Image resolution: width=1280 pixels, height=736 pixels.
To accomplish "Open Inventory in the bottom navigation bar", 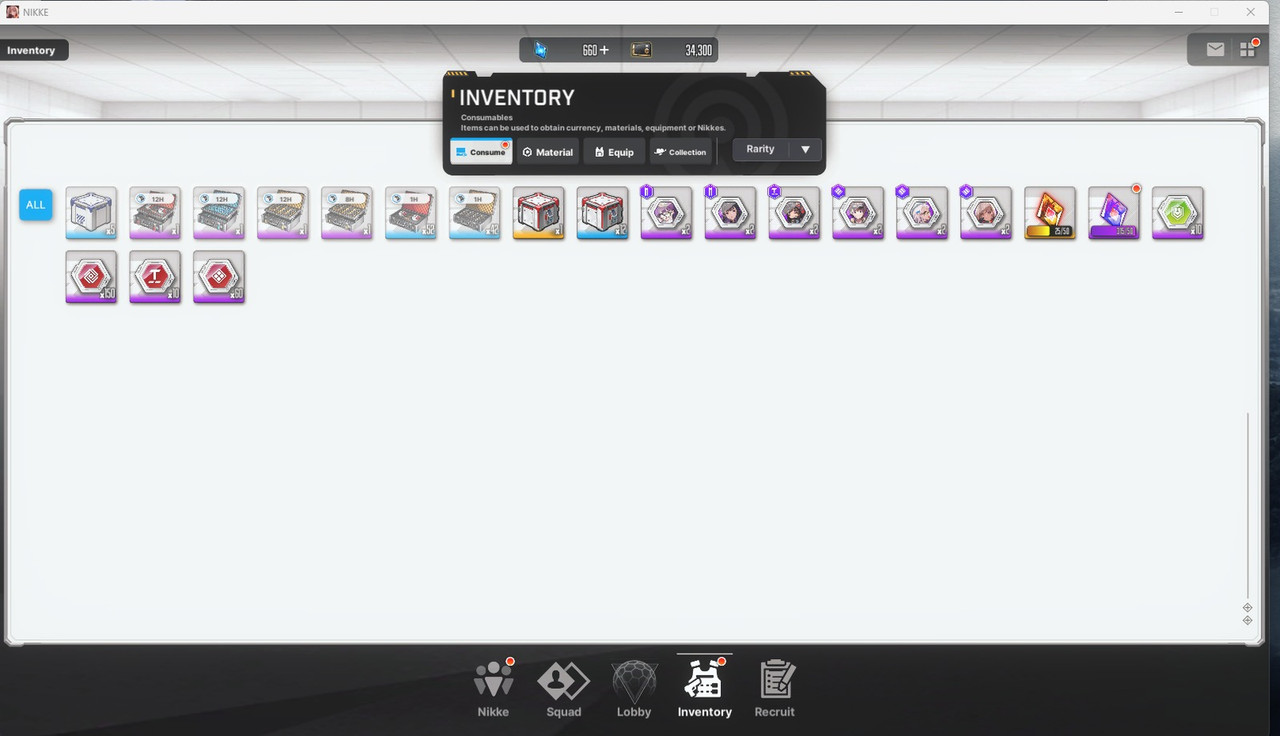I will click(x=705, y=689).
